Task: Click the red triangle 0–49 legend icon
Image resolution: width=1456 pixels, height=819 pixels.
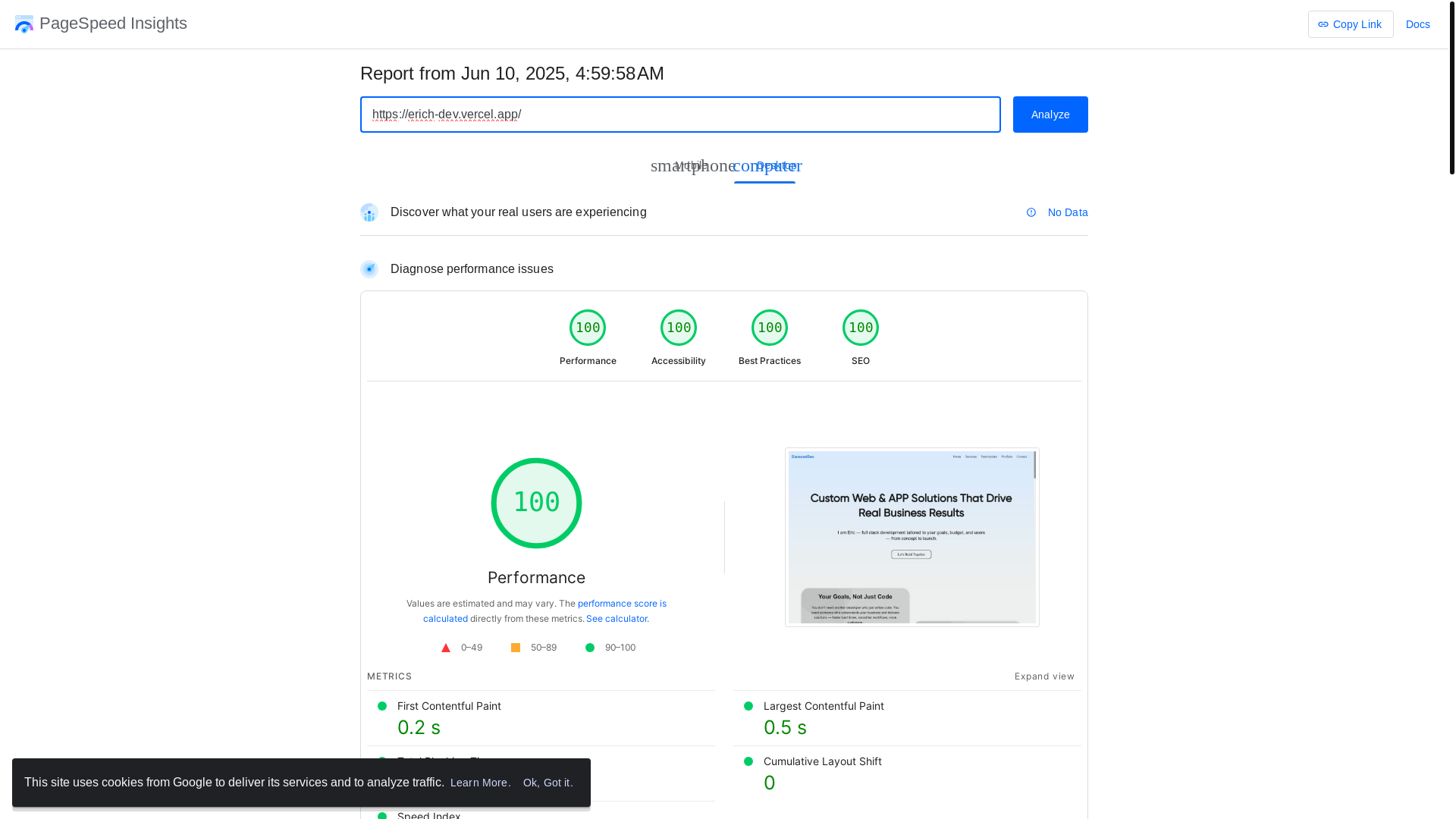Action: click(x=446, y=648)
